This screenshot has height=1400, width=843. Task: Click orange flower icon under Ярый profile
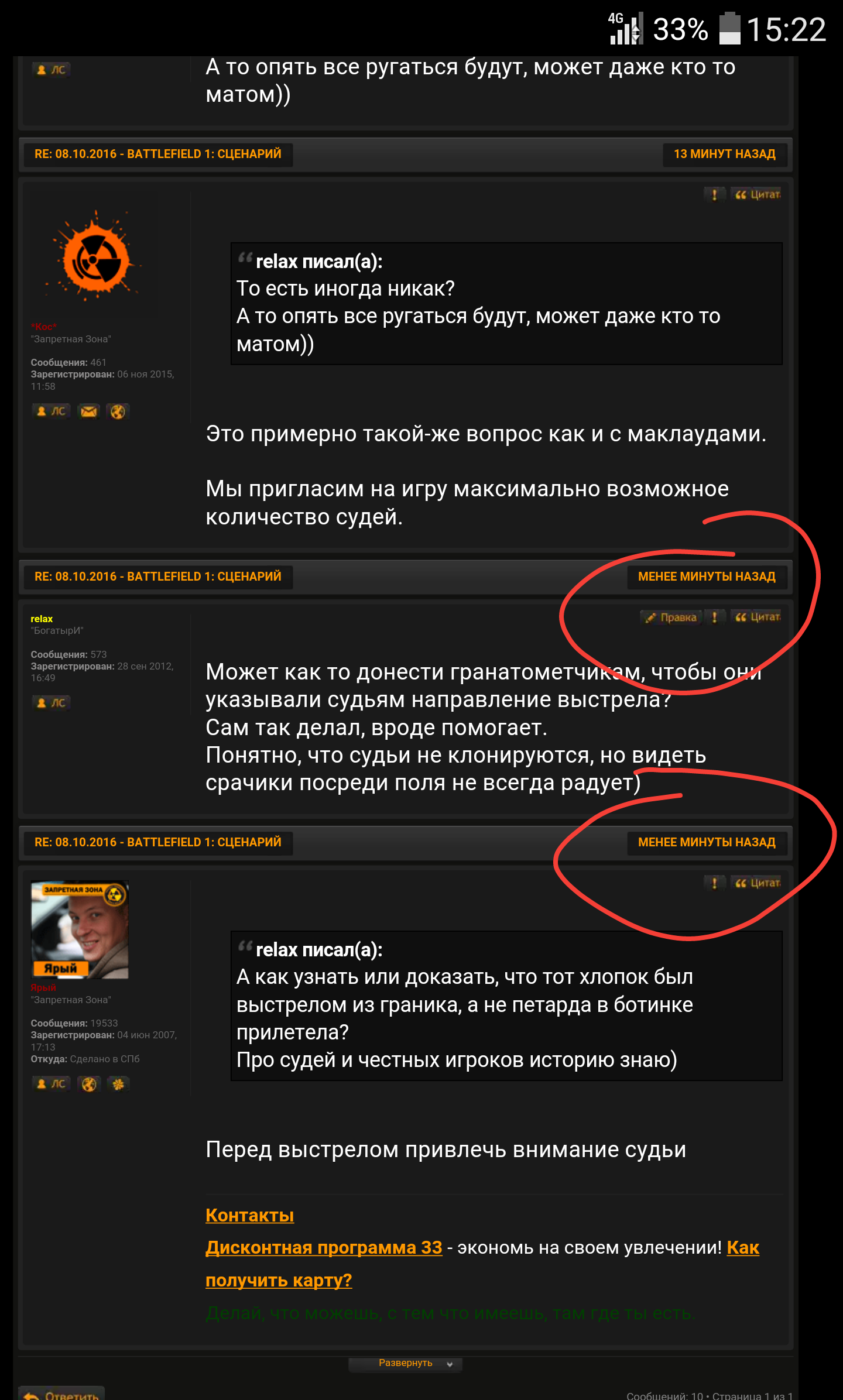pyautogui.click(x=118, y=1084)
